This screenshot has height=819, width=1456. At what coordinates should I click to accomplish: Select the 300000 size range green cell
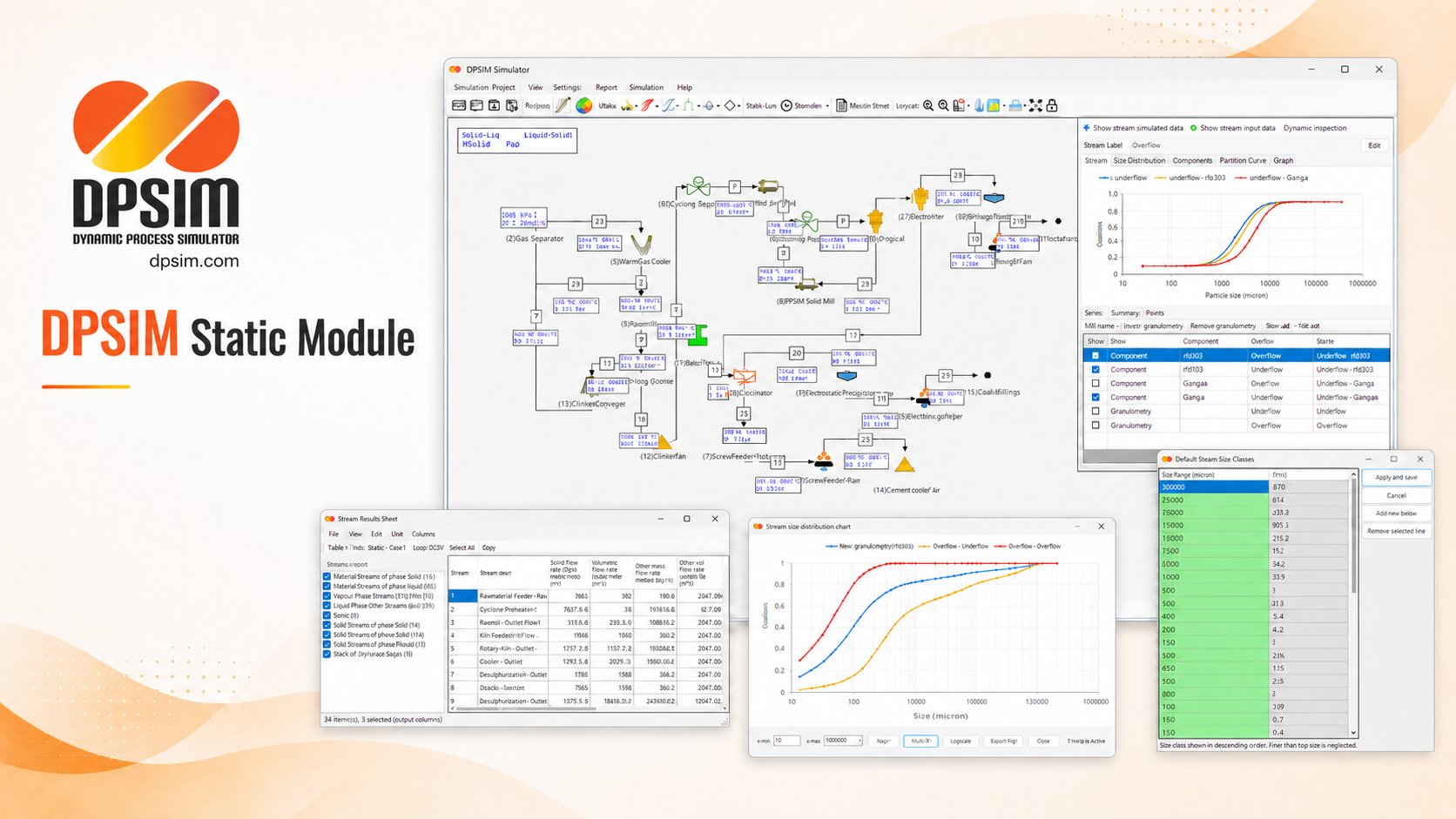tap(1214, 487)
